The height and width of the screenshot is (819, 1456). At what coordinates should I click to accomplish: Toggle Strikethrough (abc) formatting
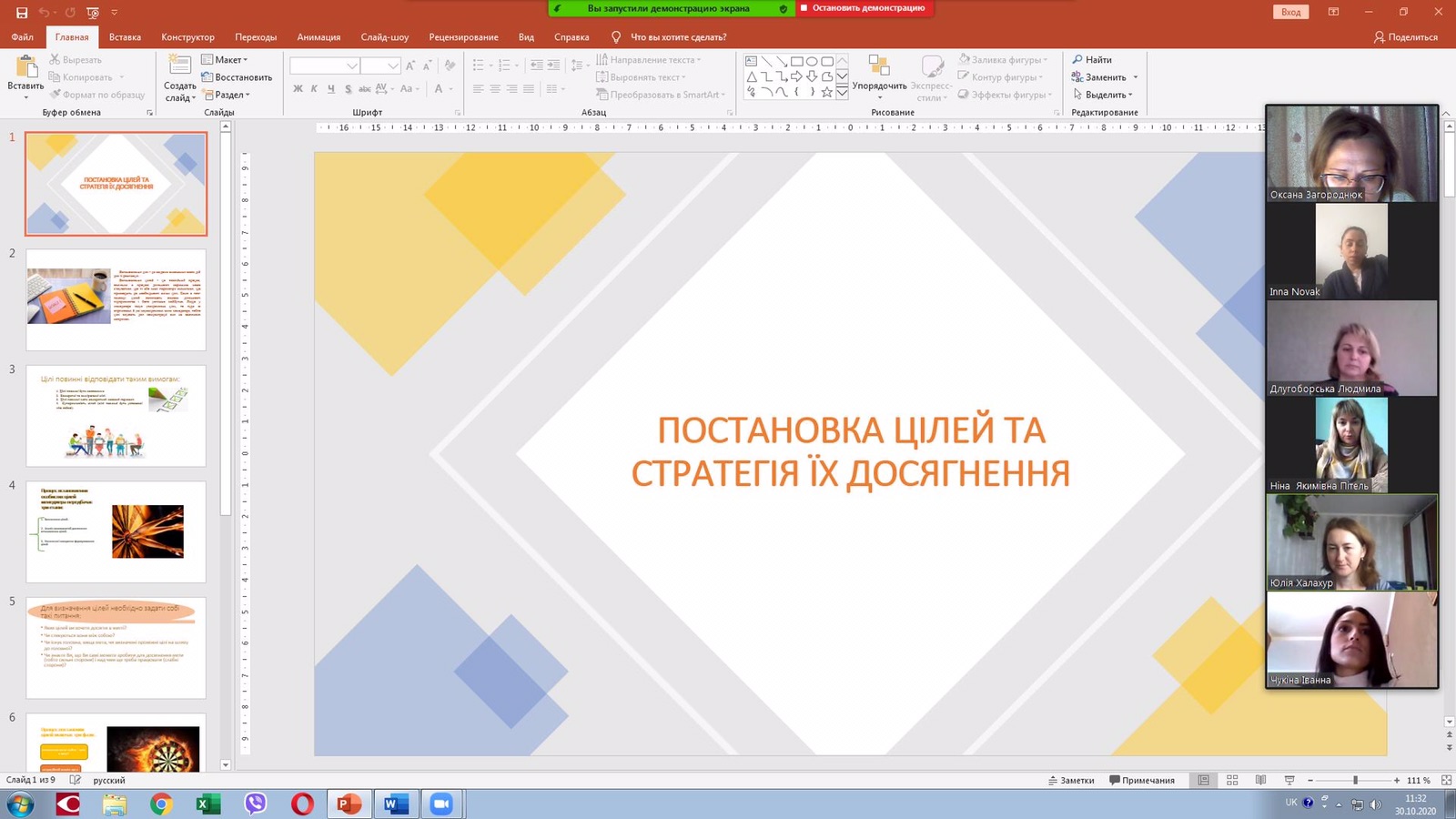pos(364,89)
